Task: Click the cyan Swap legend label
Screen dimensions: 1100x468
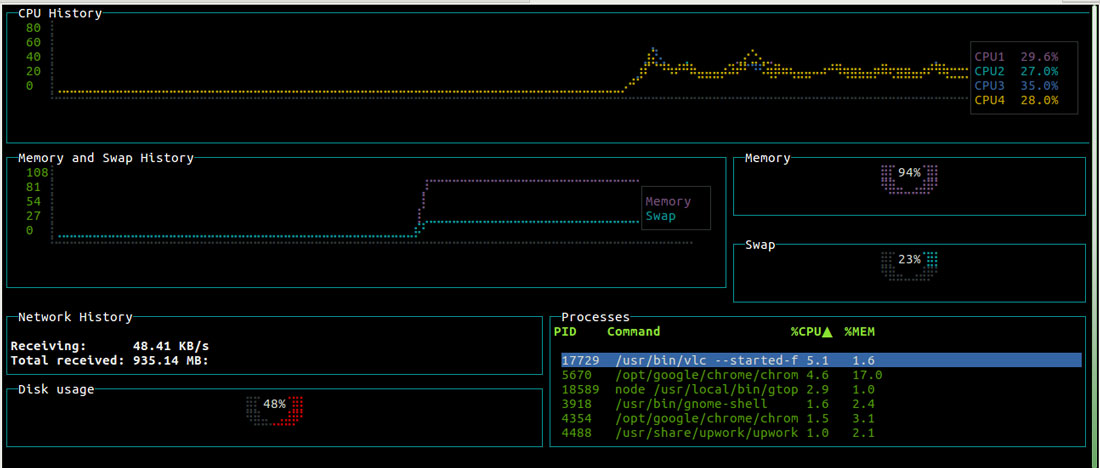Action: pyautogui.click(x=661, y=216)
